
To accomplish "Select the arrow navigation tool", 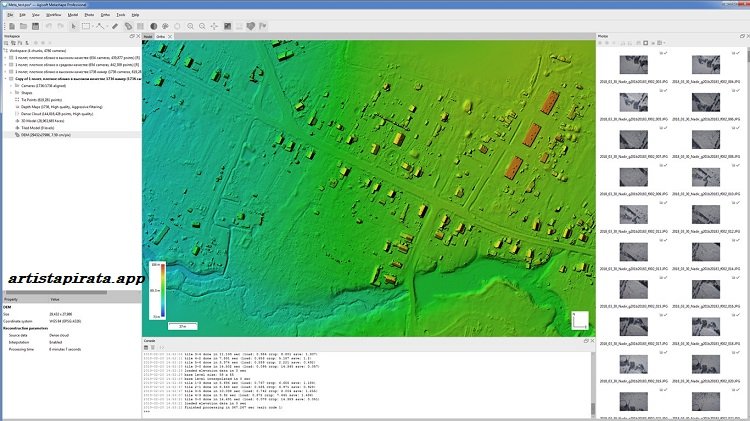I will coord(73,25).
